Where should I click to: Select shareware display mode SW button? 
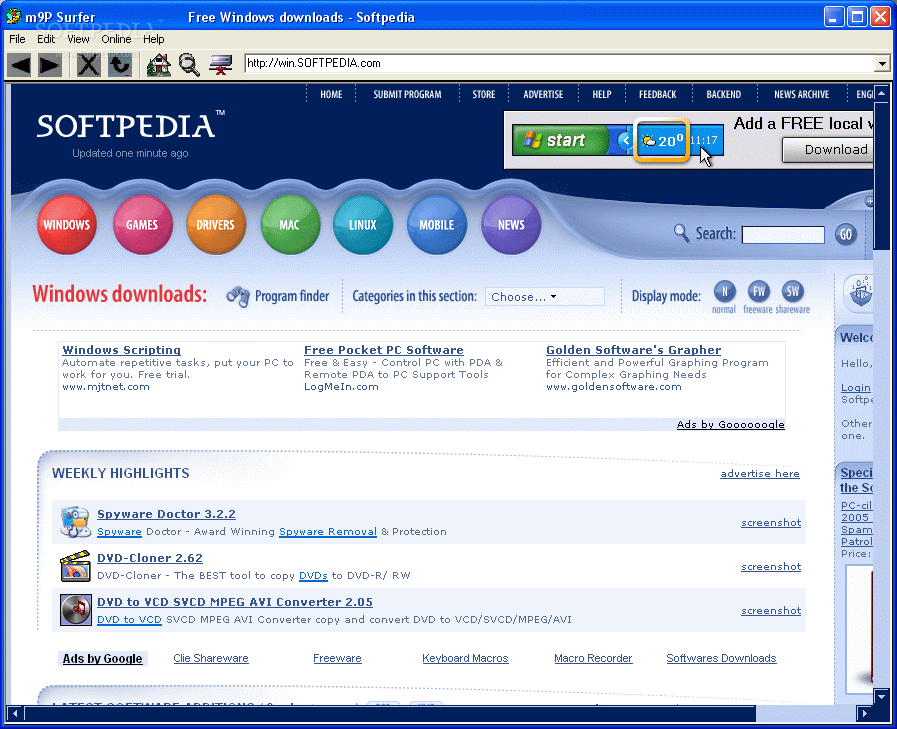coord(792,292)
